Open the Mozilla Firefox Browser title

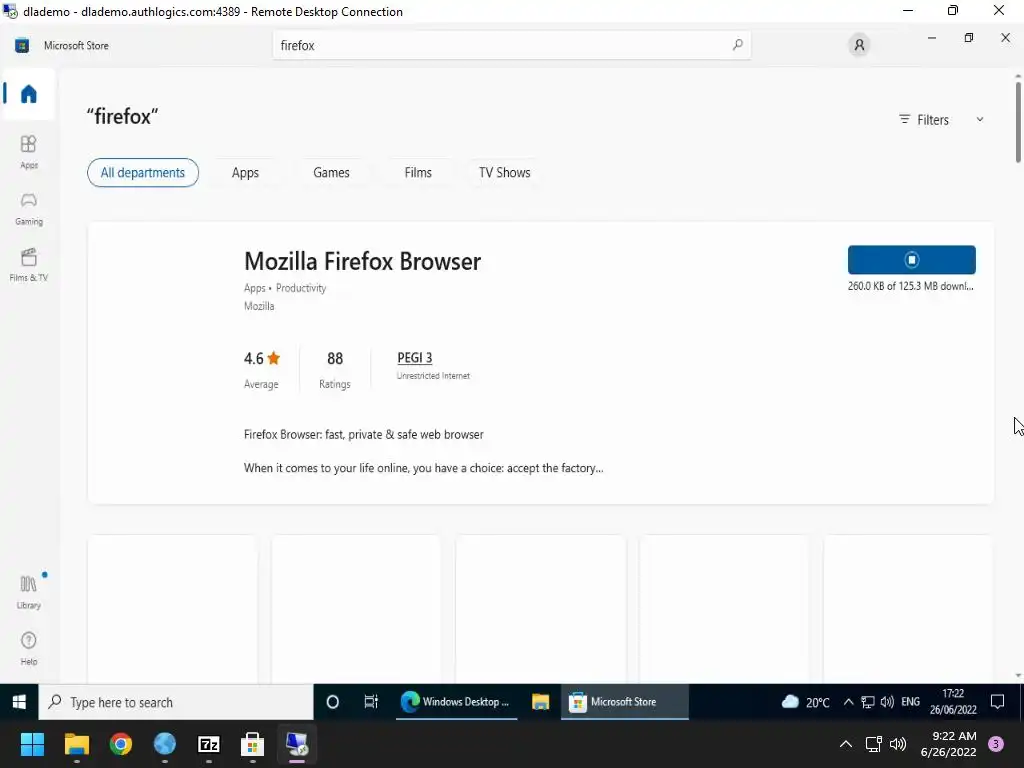362,261
